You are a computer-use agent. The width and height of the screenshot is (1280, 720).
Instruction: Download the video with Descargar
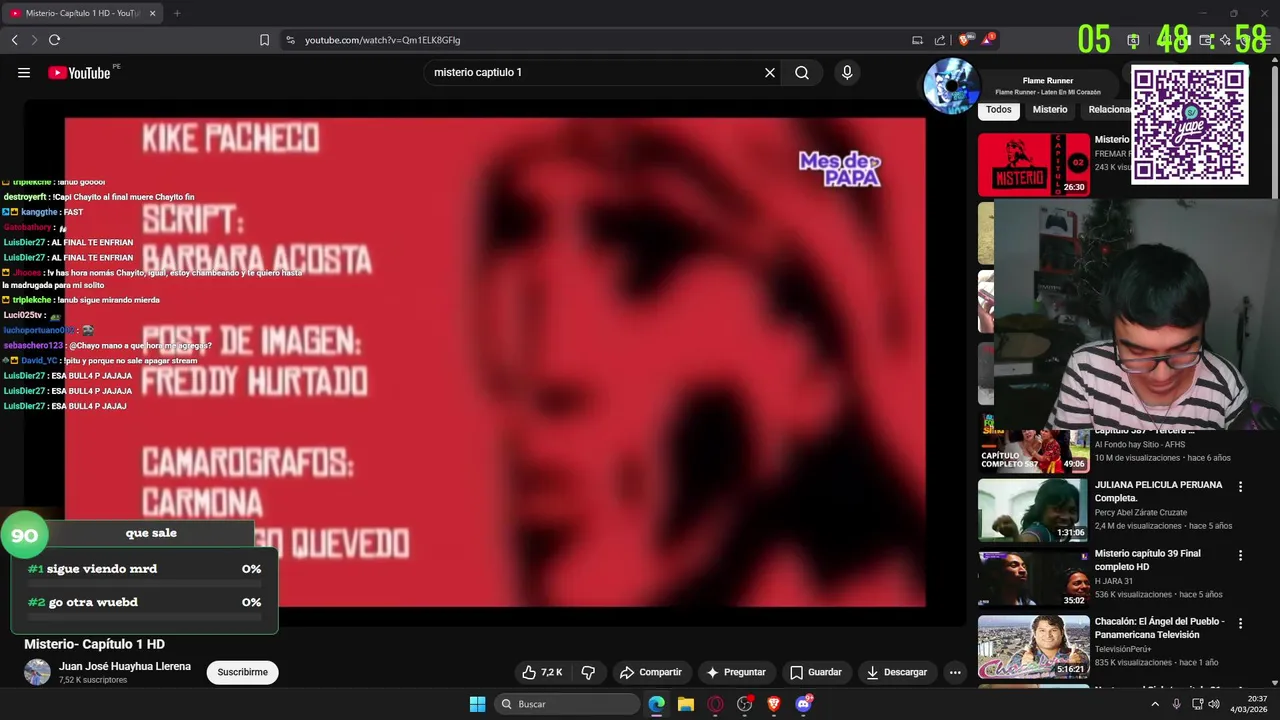point(896,672)
